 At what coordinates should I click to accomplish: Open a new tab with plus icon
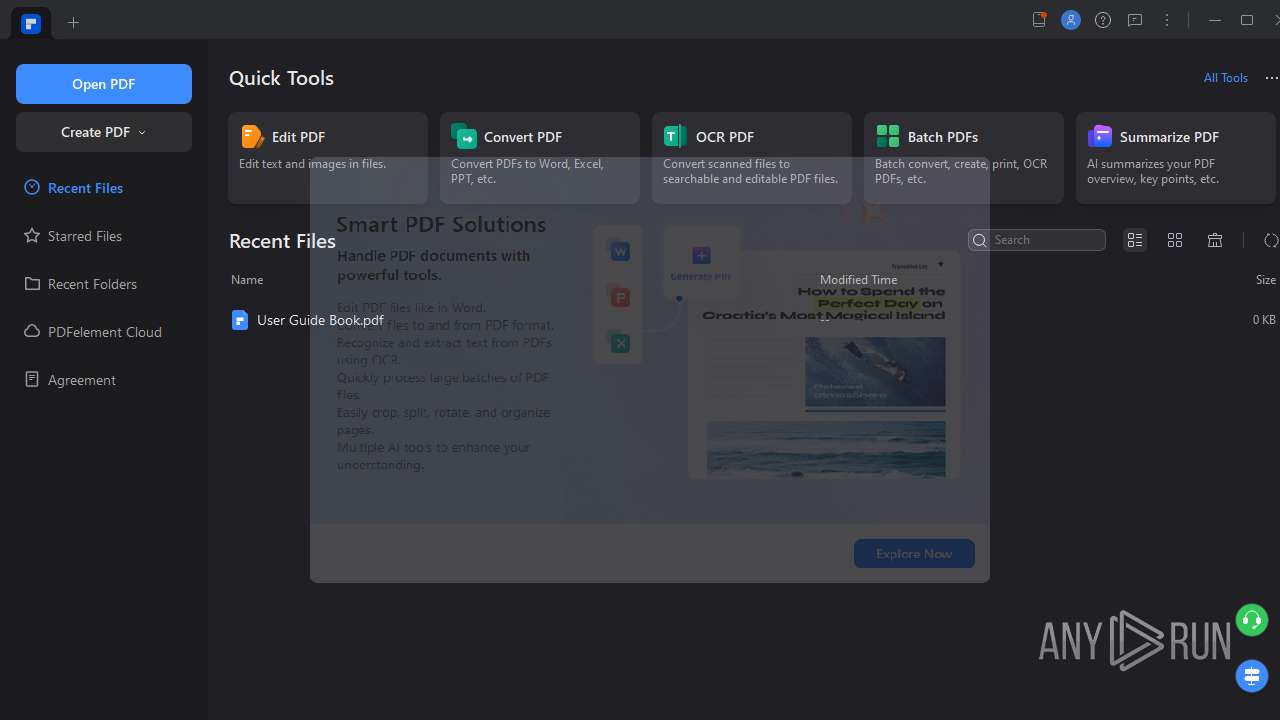pos(73,22)
